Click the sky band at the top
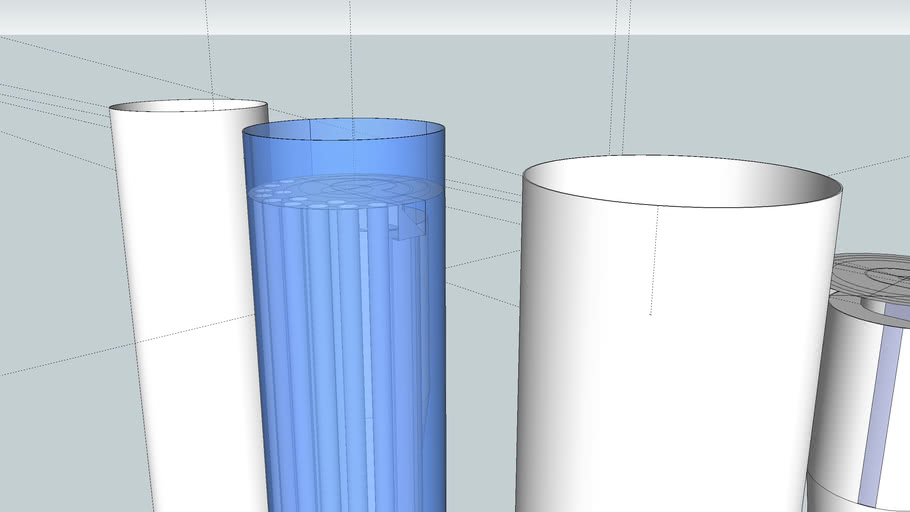This screenshot has width=910, height=512. 455,16
